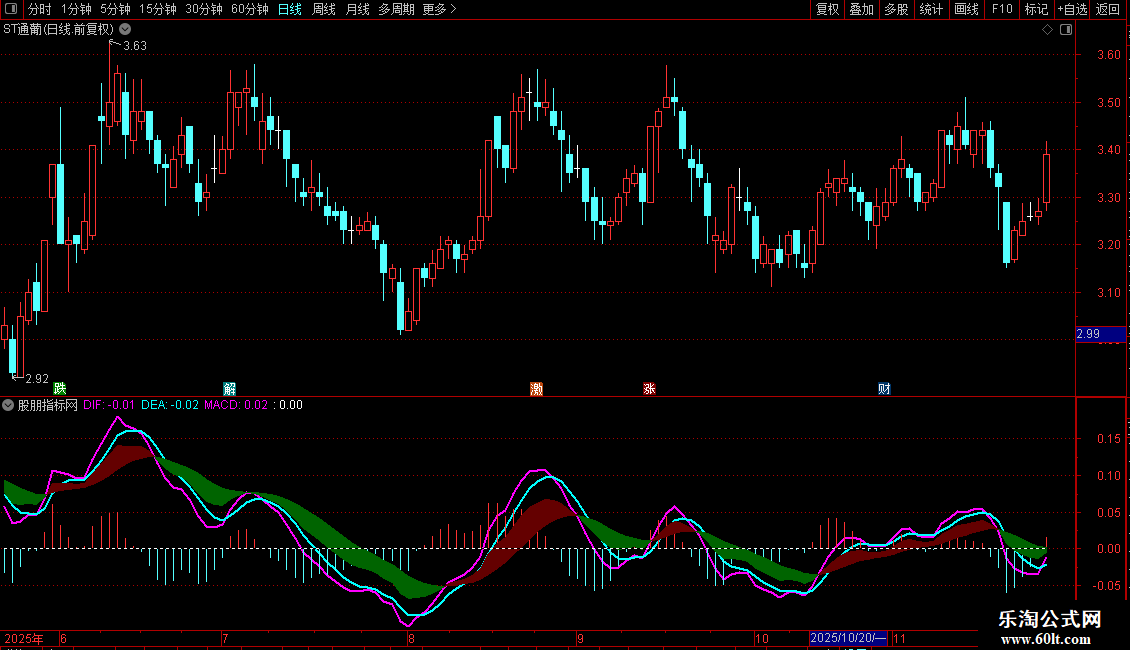Click the 2025/10/20 date marker on timeline
The image size is (1130, 650).
(x=848, y=638)
